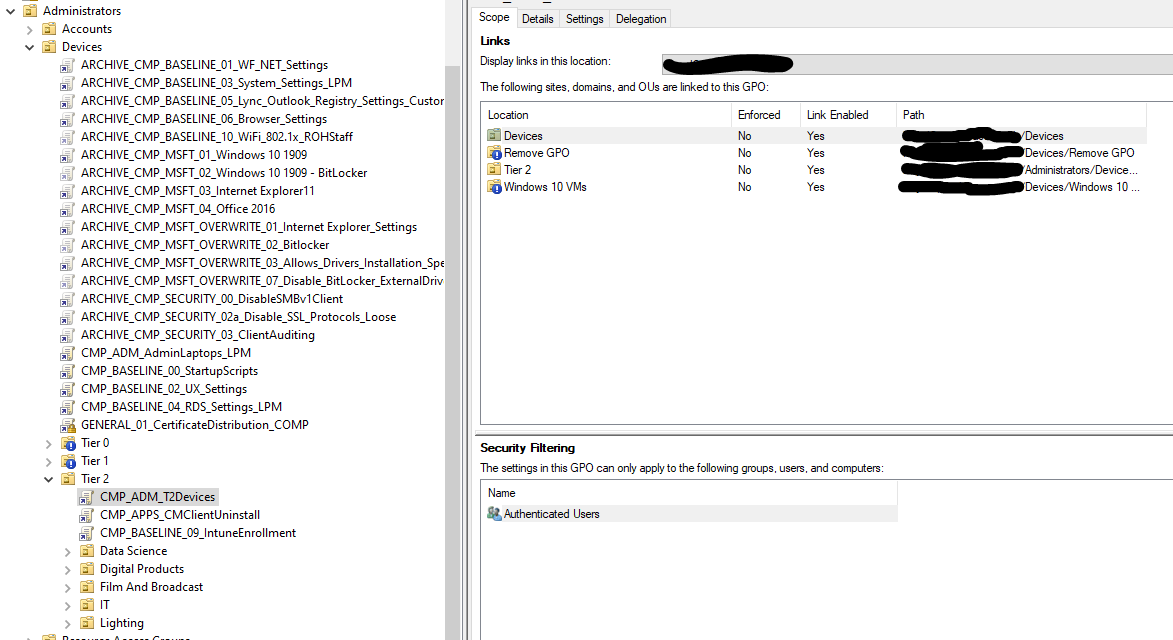Expand the IT tree node
The image size is (1173, 640).
(x=67, y=606)
